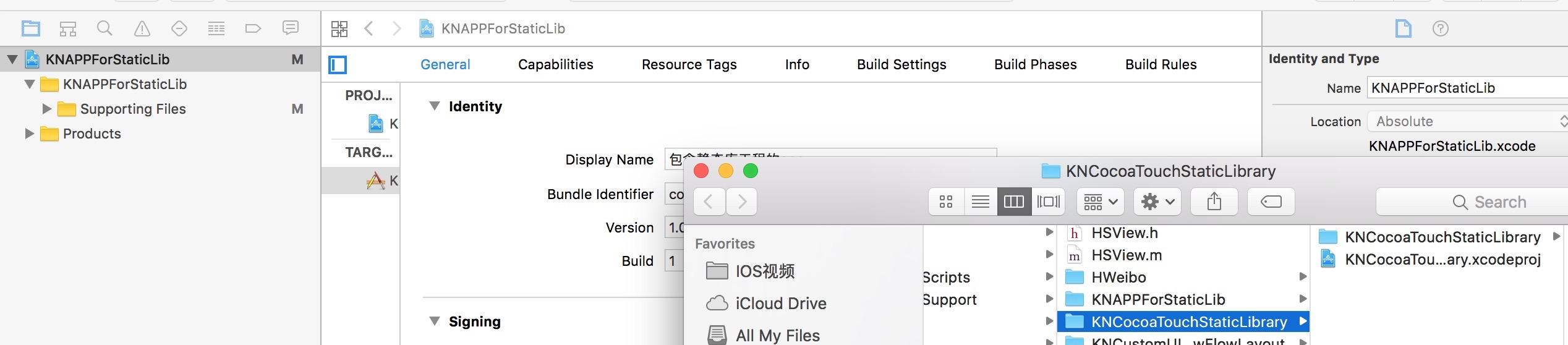The height and width of the screenshot is (345, 1568).
Task: Collapse the KNAPPForStaticLib group folder
Action: pyautogui.click(x=29, y=84)
